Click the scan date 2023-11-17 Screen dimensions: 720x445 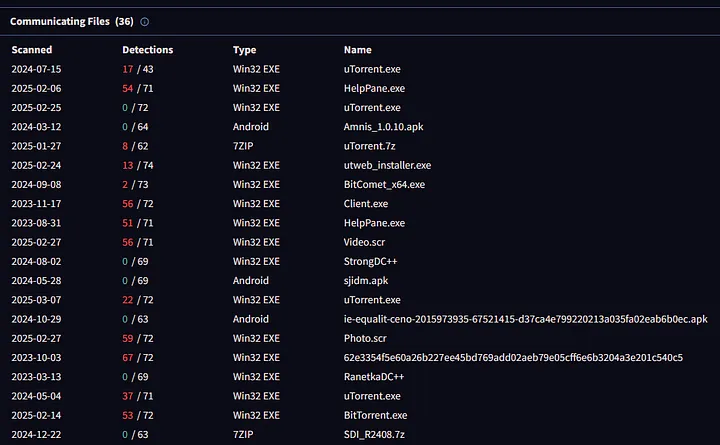pos(36,204)
